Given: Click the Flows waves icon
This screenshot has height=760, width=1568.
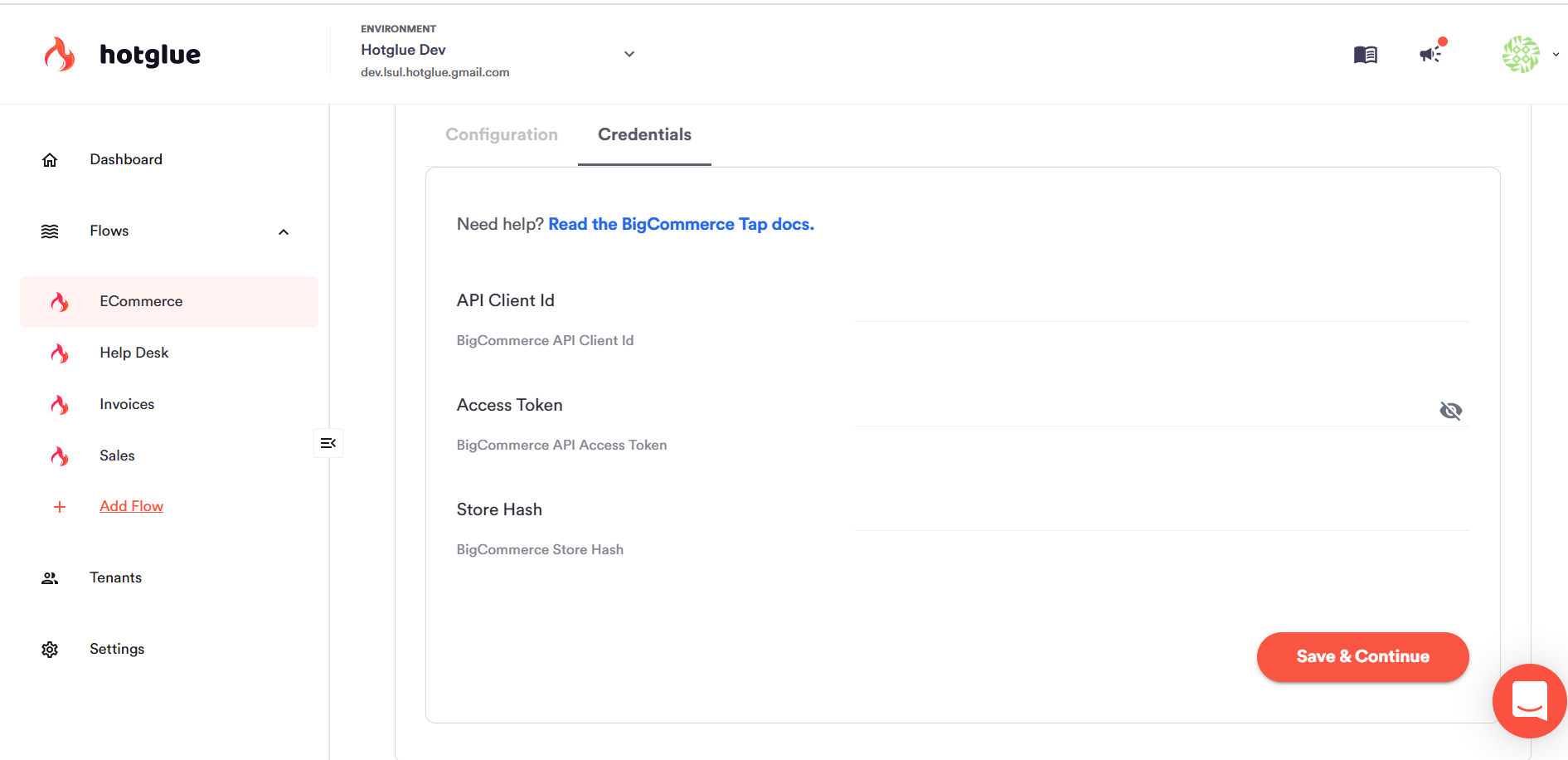Looking at the screenshot, I should click(x=50, y=231).
